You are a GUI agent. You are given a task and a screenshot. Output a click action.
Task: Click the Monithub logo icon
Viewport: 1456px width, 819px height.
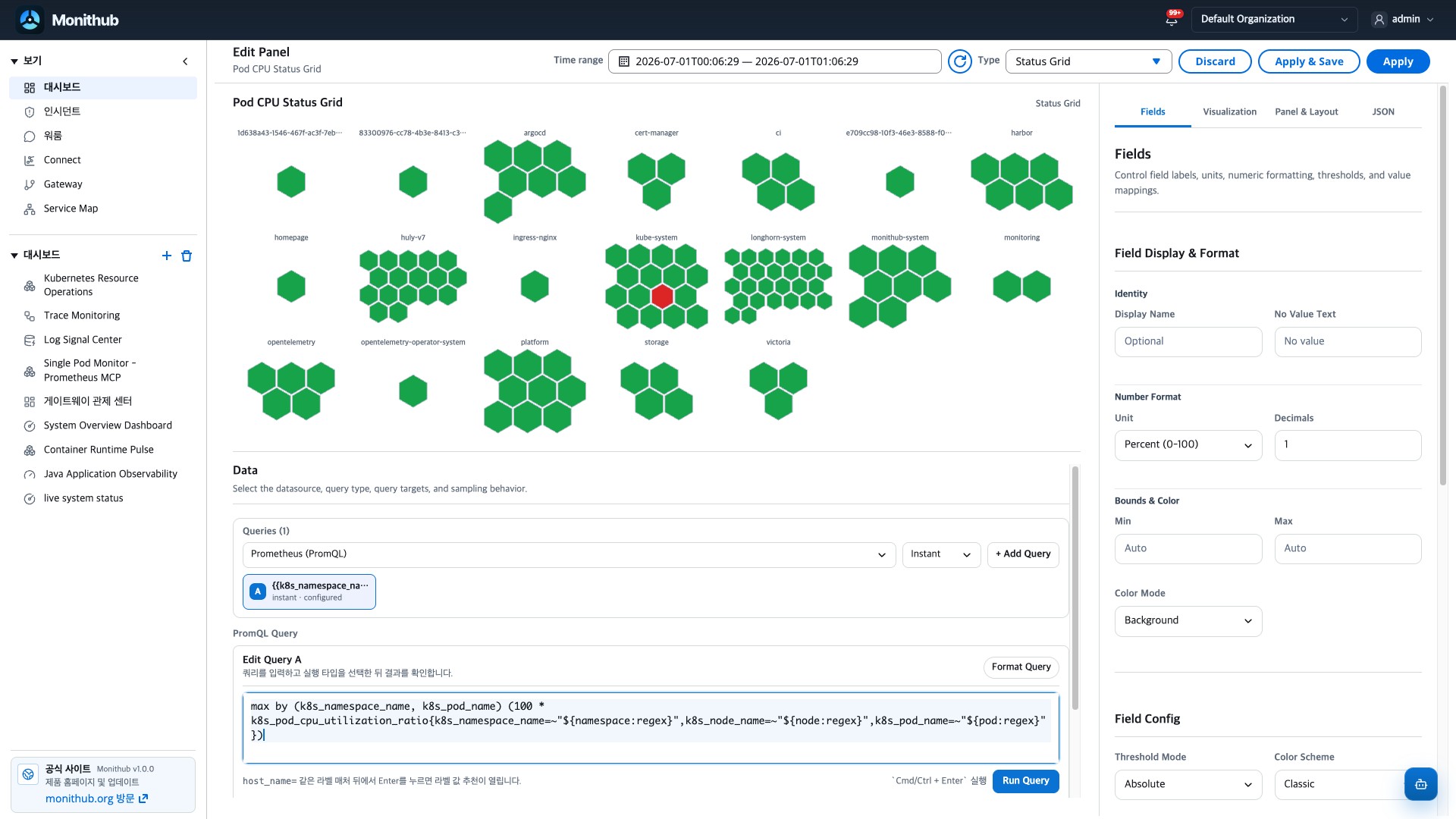30,20
